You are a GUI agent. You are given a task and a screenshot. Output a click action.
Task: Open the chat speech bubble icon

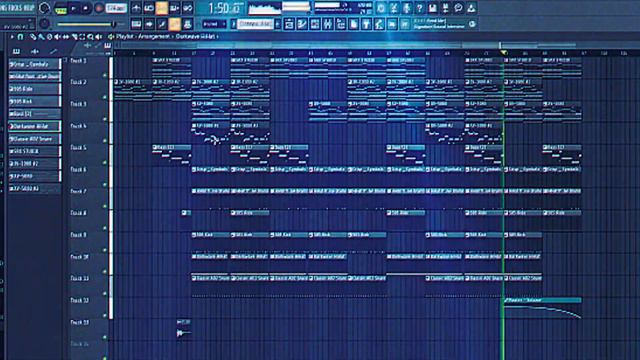458,8
